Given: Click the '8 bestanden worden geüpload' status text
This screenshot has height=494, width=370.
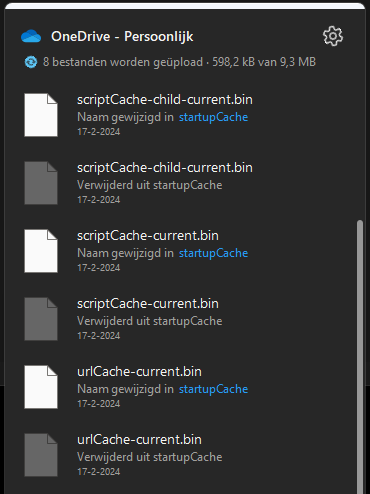Looking at the screenshot, I should coord(123,62).
